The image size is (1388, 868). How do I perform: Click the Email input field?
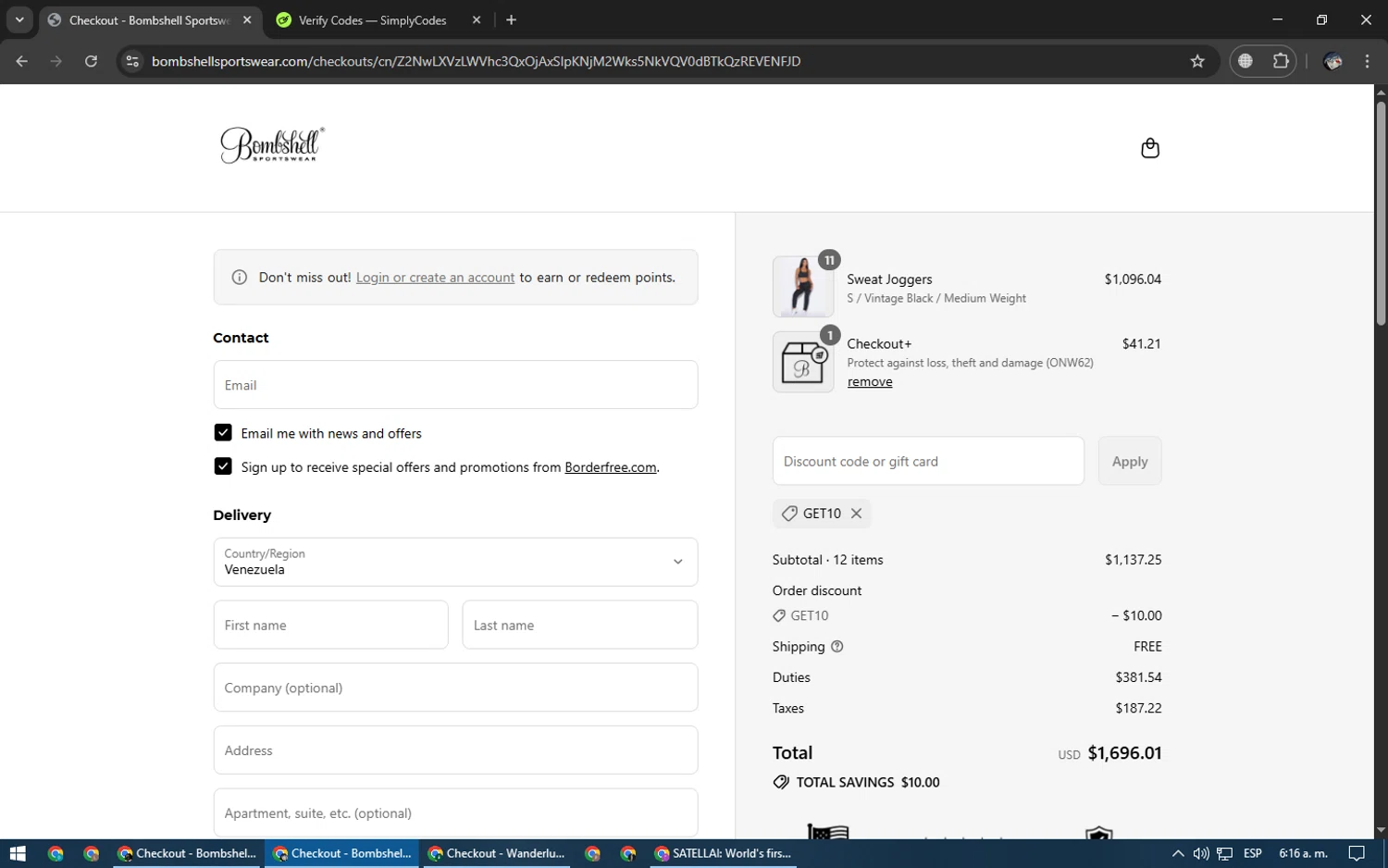tap(455, 384)
